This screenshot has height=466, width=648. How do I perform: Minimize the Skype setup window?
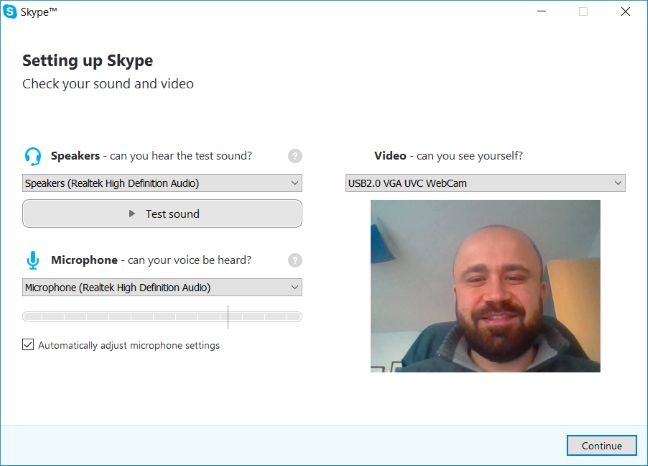click(x=541, y=12)
